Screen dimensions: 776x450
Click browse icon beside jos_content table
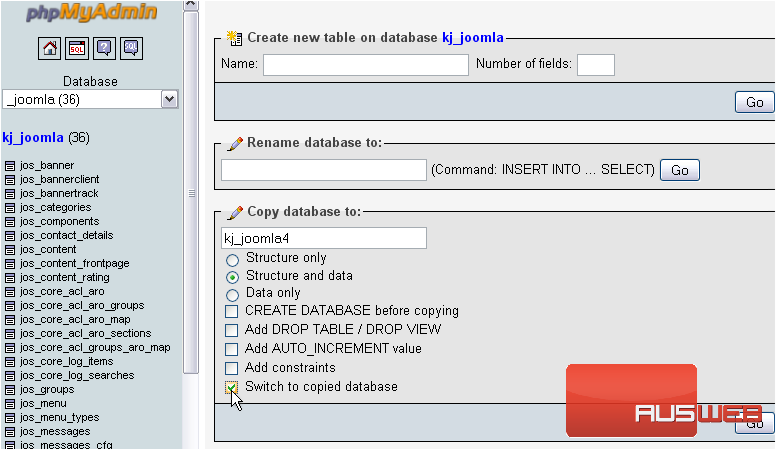tap(10, 250)
